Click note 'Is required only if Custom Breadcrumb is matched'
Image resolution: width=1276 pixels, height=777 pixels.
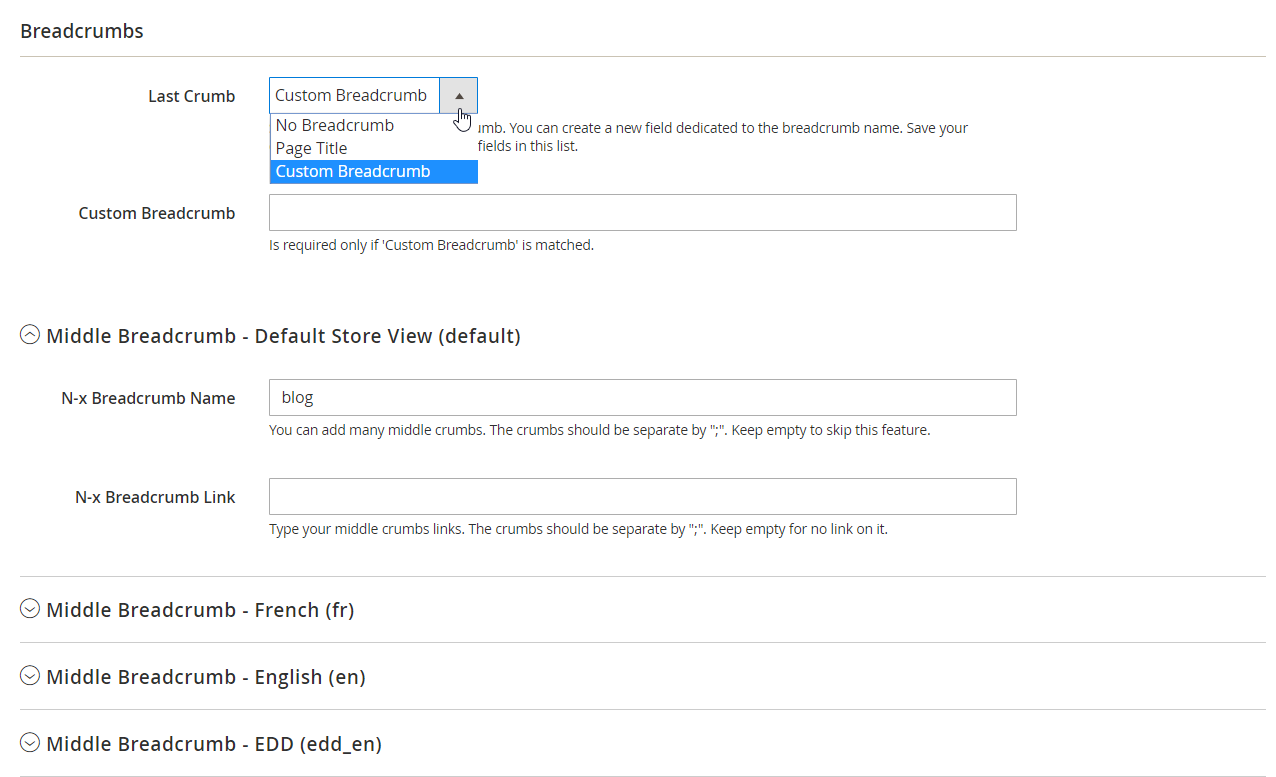pos(432,245)
